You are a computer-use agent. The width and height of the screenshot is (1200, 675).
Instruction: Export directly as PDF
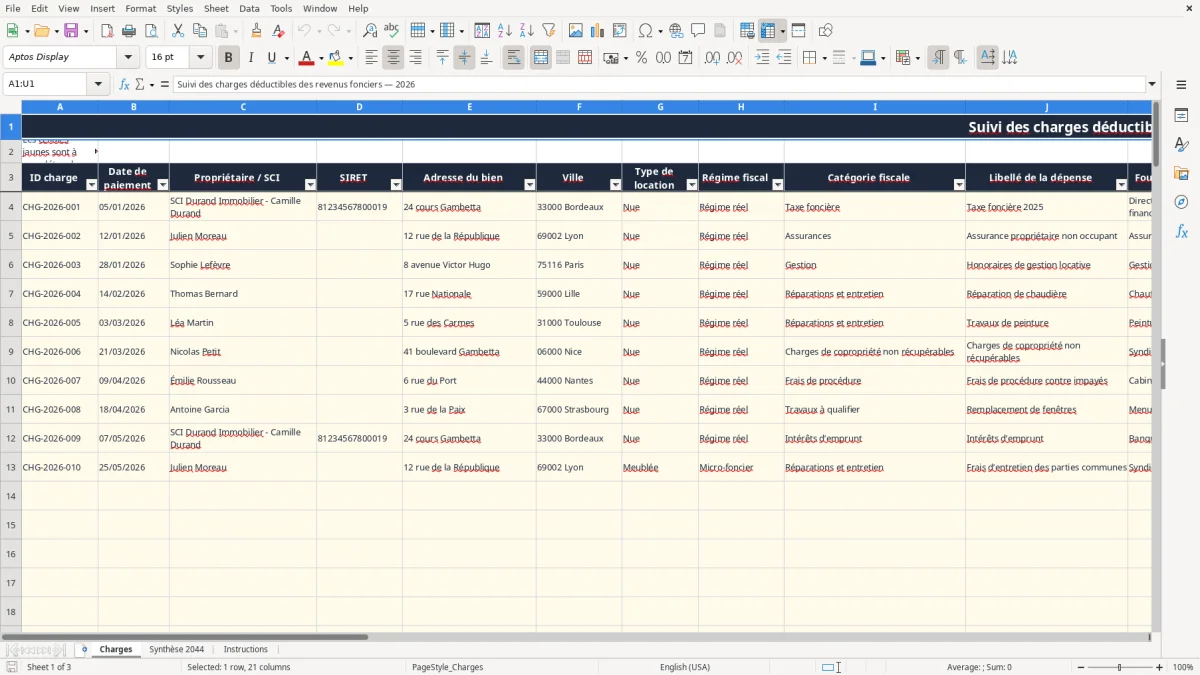click(107, 31)
